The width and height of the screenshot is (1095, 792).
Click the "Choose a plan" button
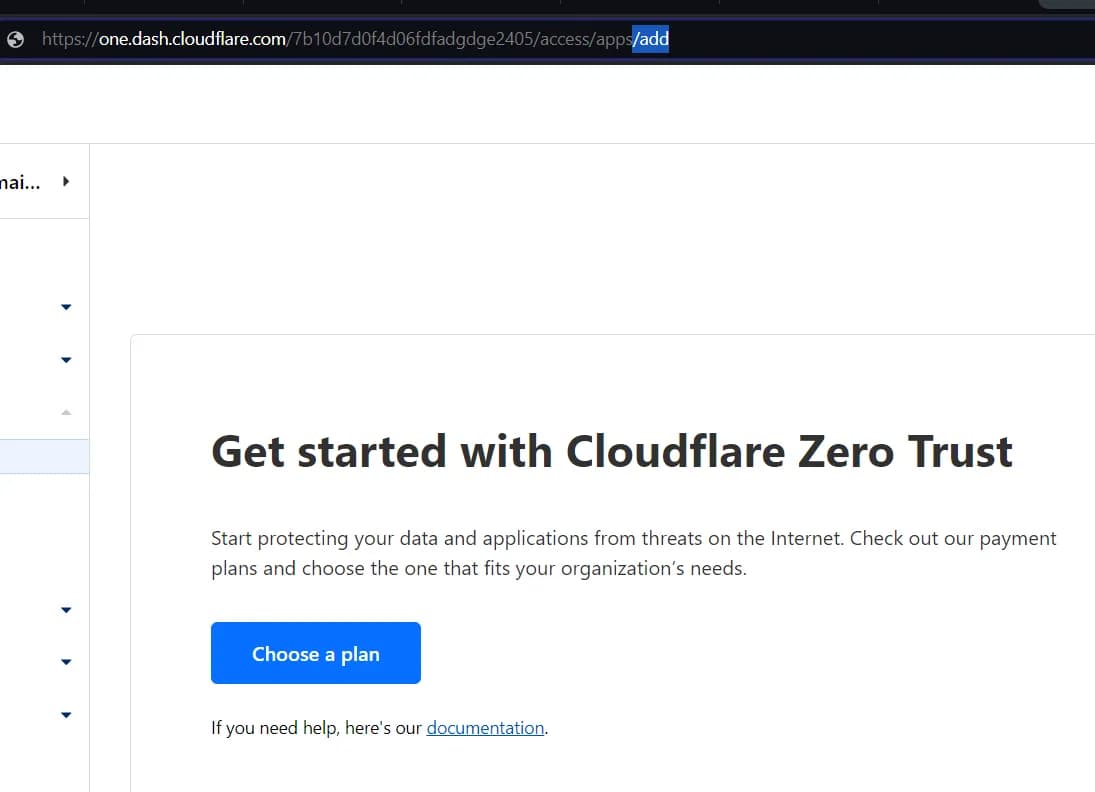315,654
